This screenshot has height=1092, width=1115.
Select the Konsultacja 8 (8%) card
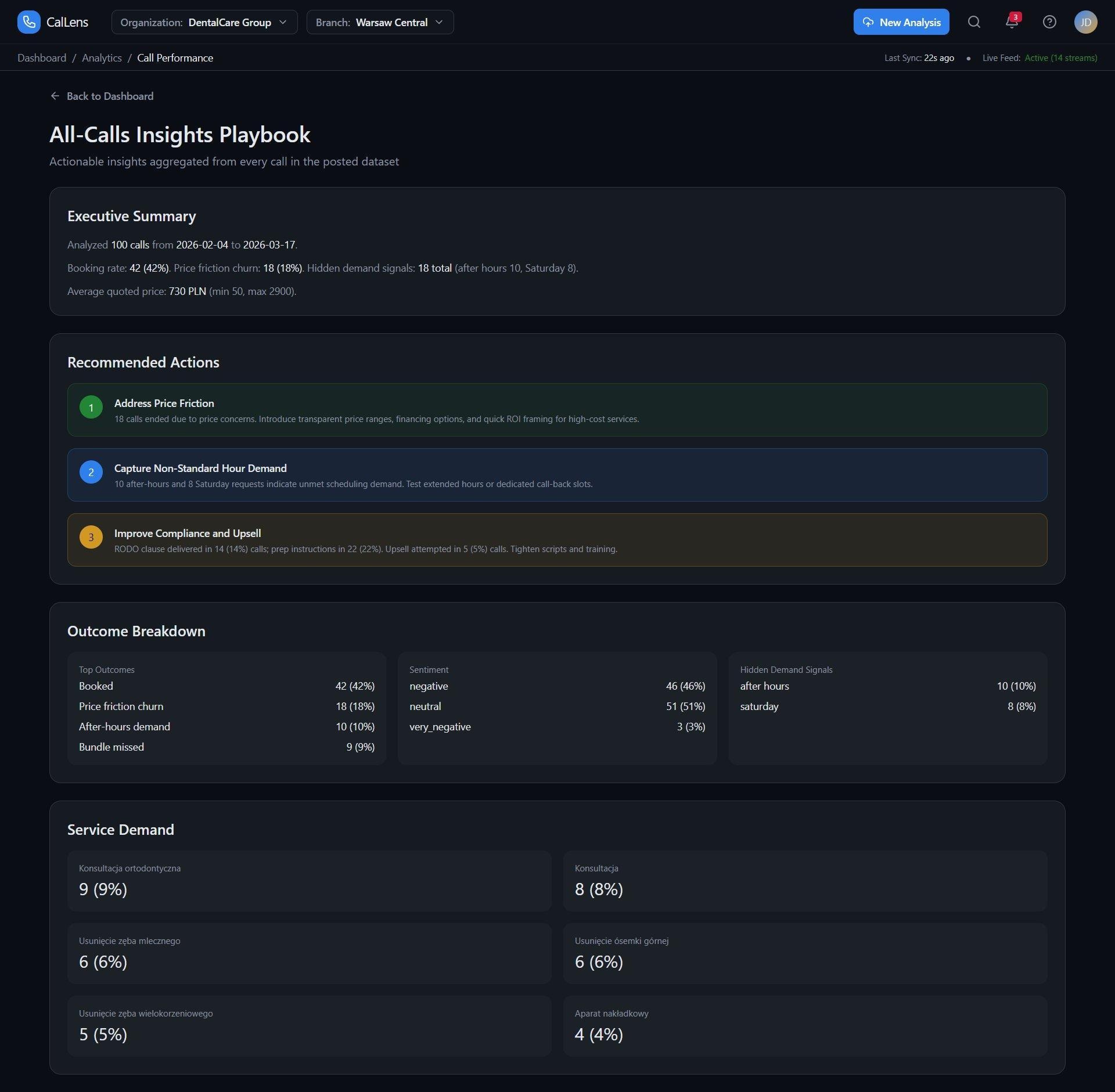(x=805, y=881)
